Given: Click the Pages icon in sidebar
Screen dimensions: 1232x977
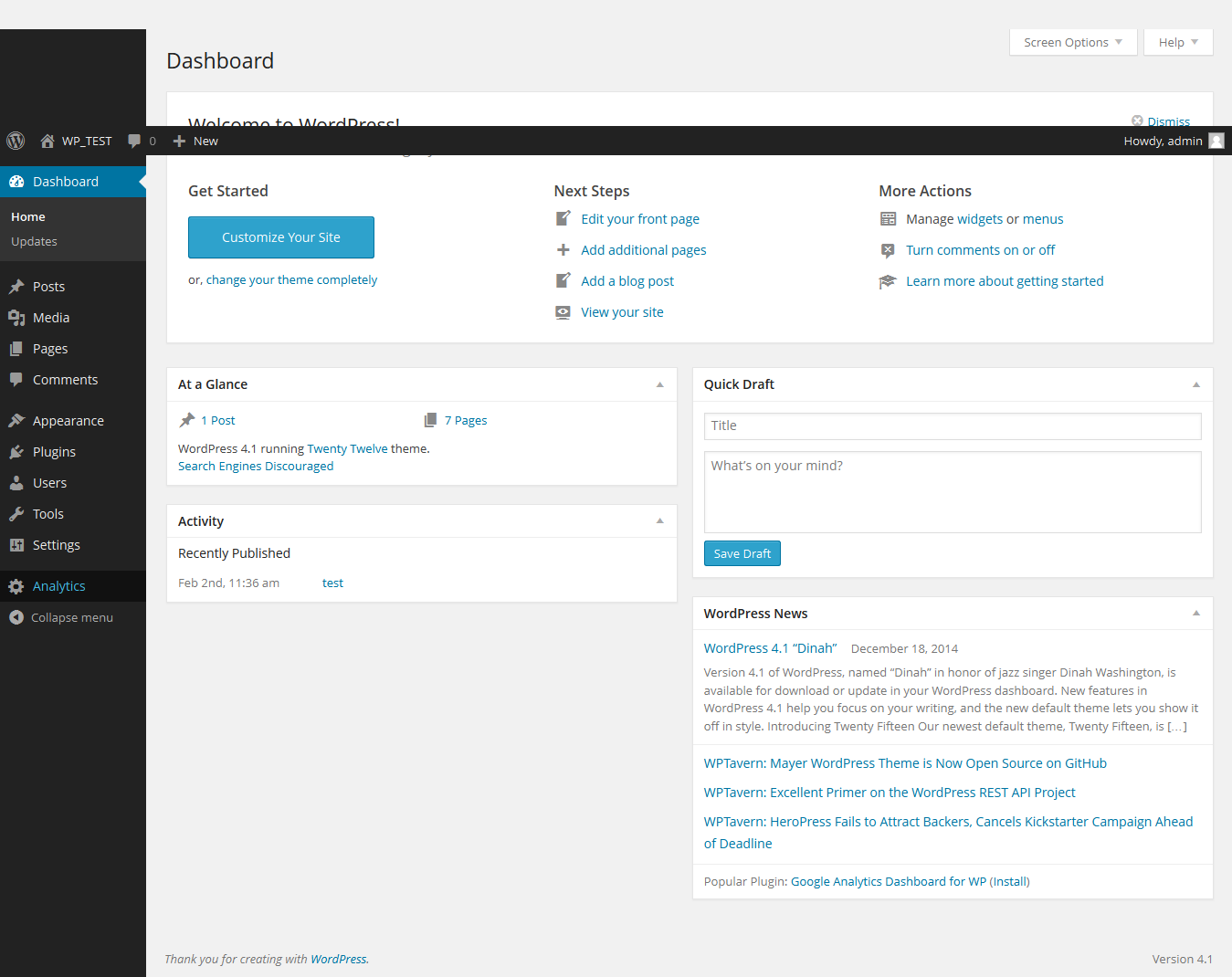Looking at the screenshot, I should [16, 349].
